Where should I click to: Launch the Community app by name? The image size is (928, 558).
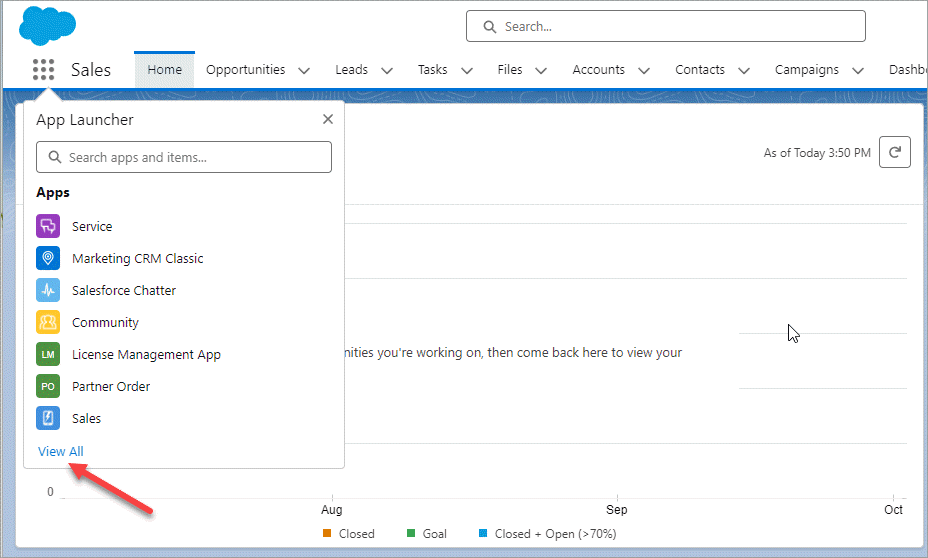105,322
